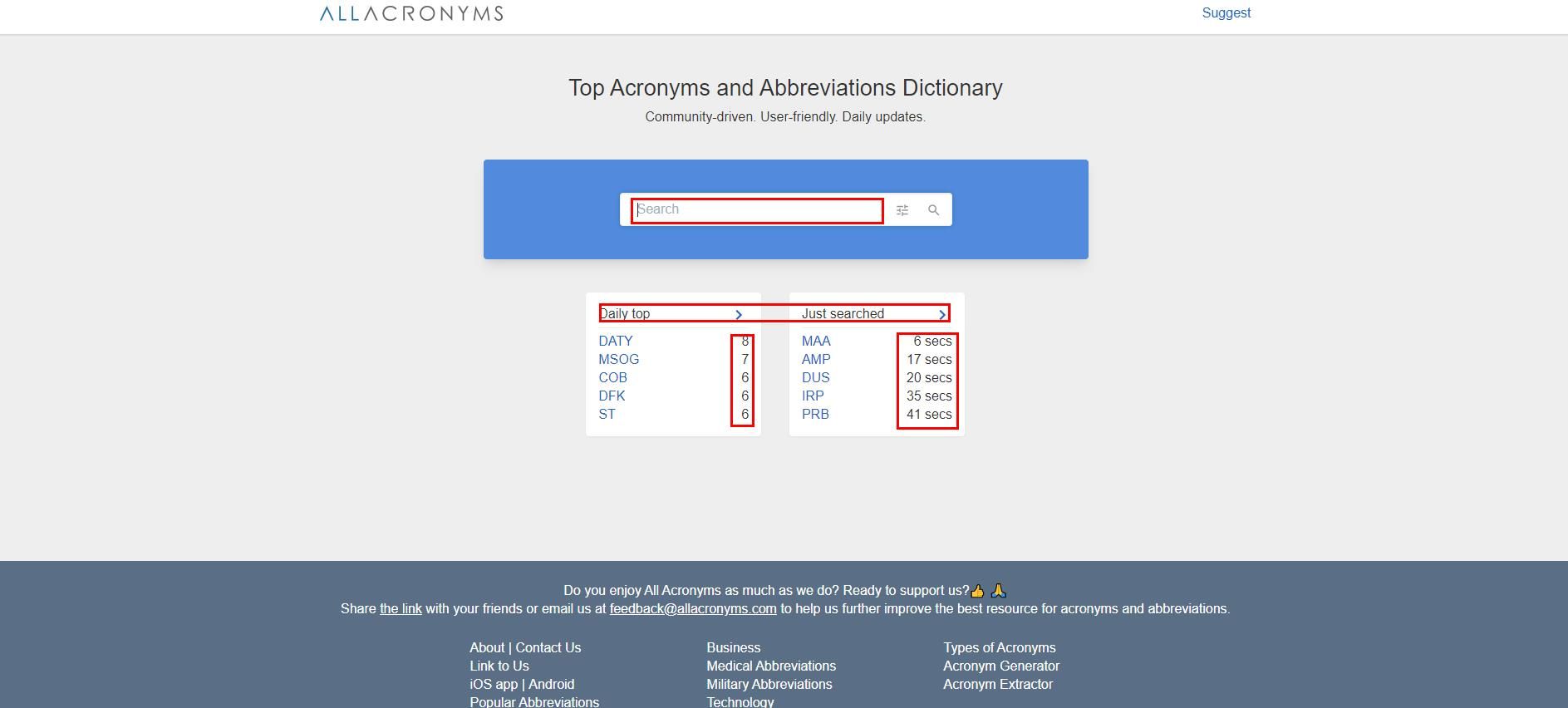Open the Contact Us footer link
1568x708 pixels.
pyautogui.click(x=548, y=648)
